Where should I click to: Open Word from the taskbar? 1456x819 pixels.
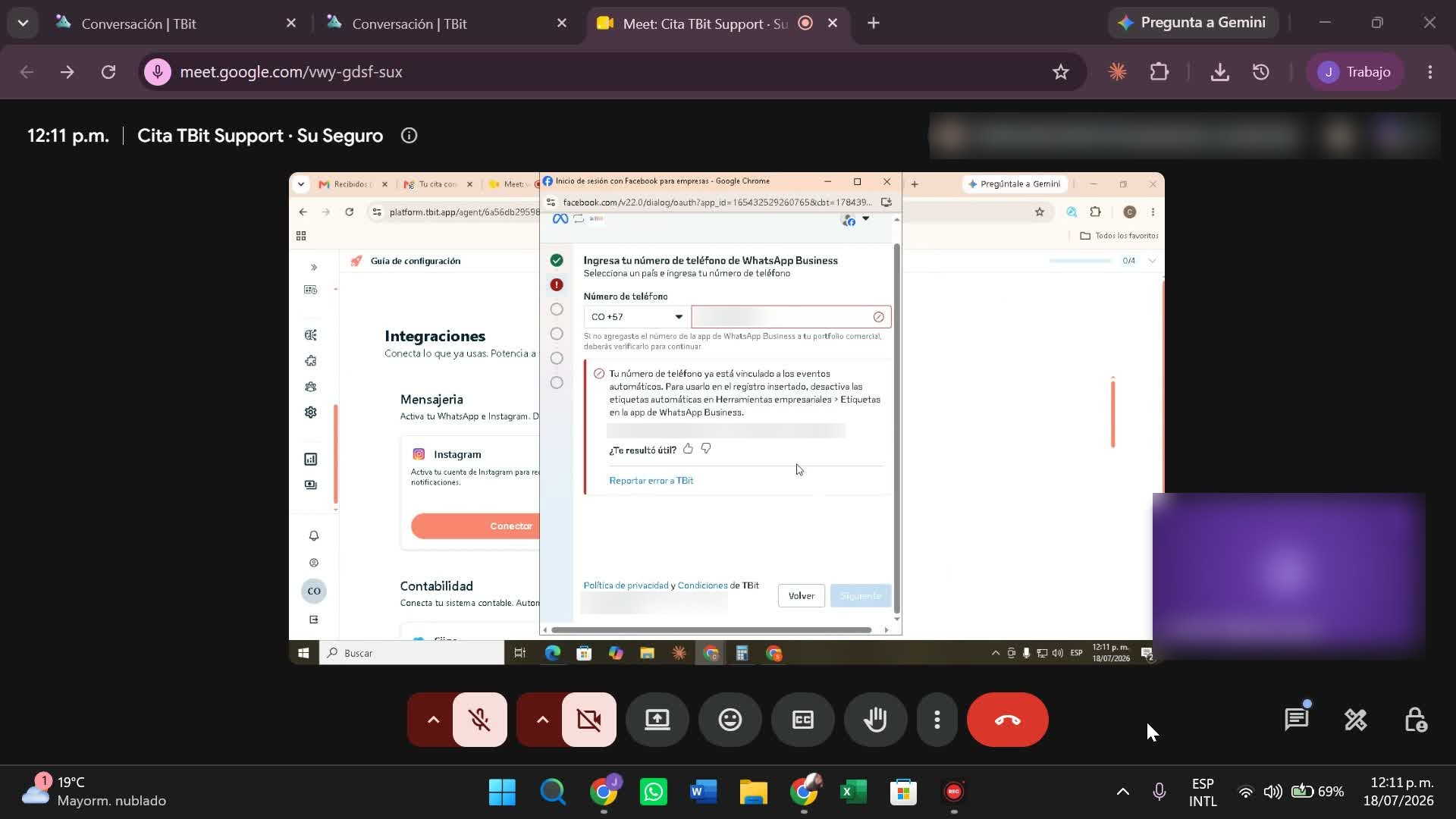coord(703,792)
